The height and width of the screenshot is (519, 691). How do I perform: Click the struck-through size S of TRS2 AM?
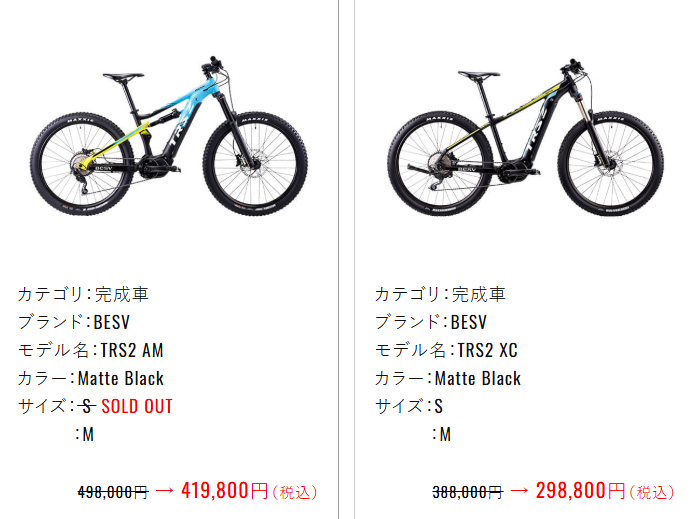87,406
